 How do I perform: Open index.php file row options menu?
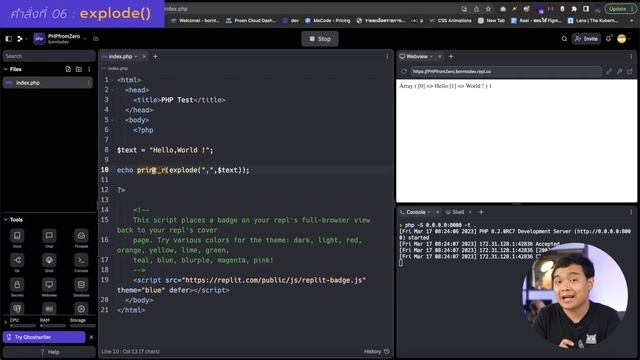(89, 83)
